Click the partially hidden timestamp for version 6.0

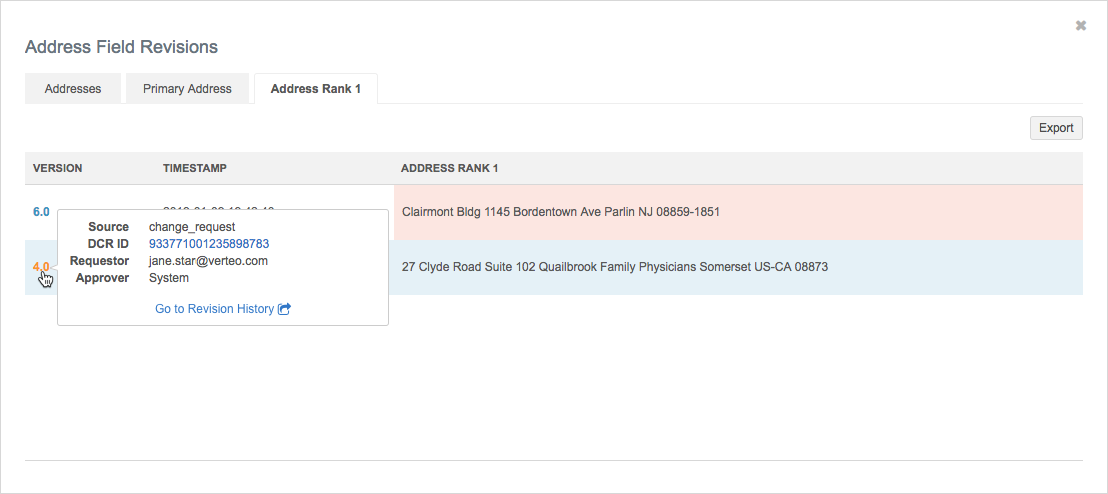coord(219,207)
